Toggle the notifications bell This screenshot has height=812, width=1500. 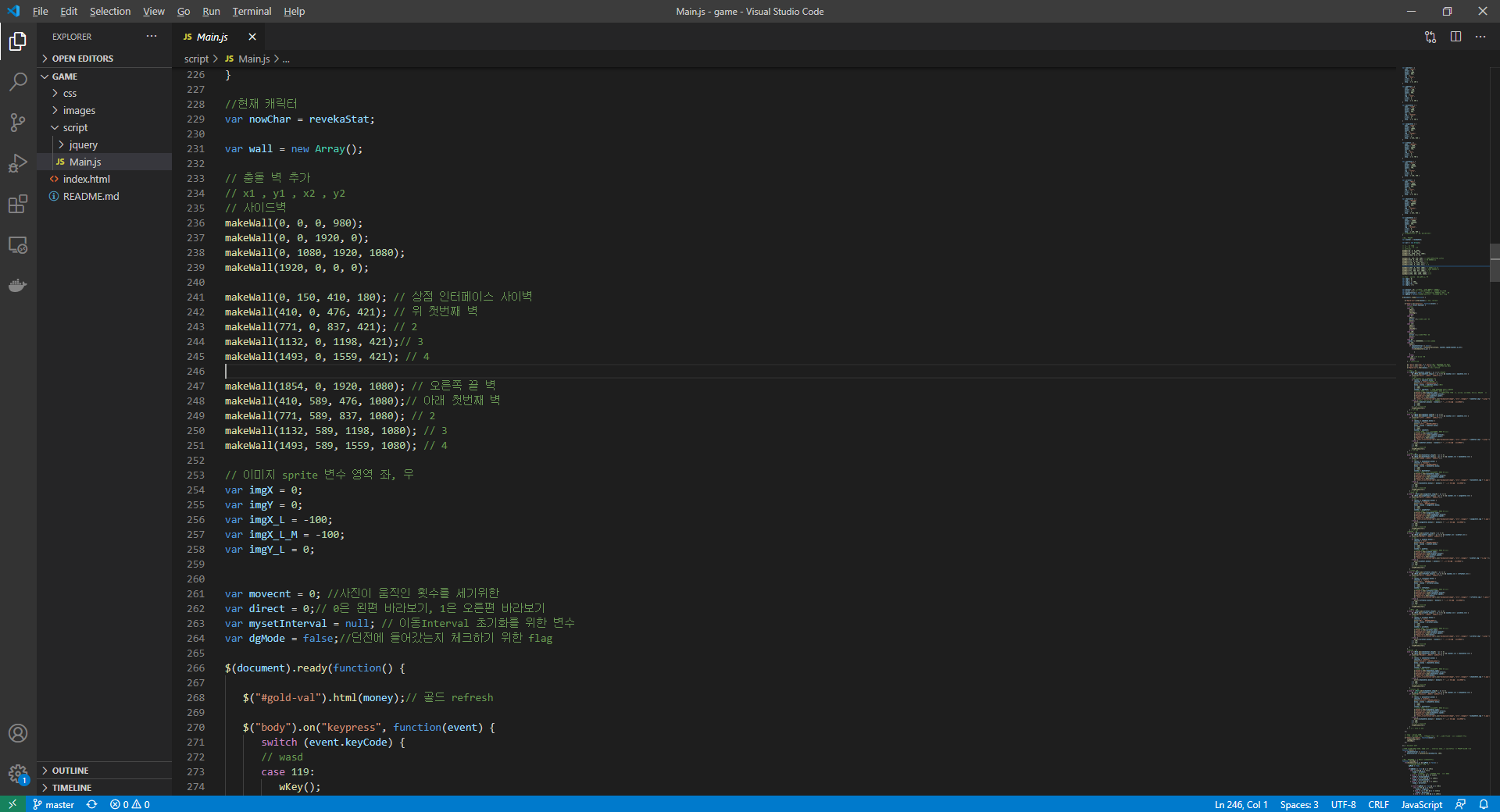click(x=1485, y=804)
